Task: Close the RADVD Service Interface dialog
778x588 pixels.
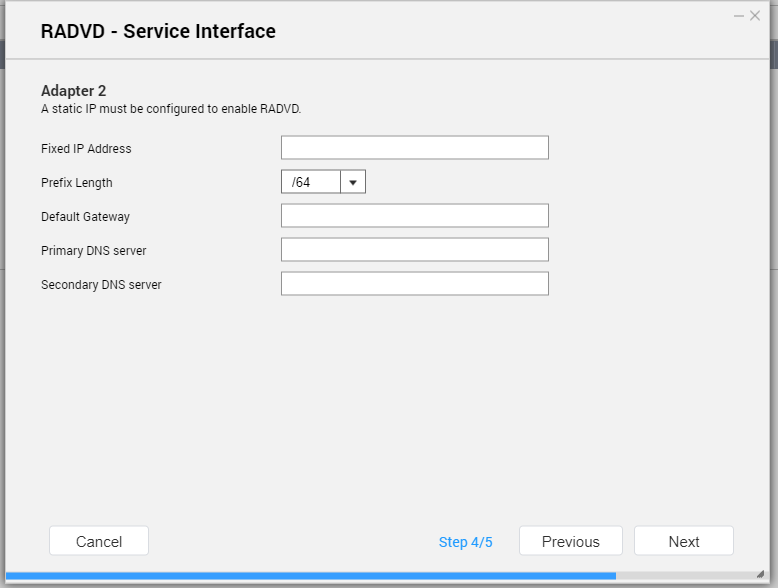Action: click(x=755, y=16)
